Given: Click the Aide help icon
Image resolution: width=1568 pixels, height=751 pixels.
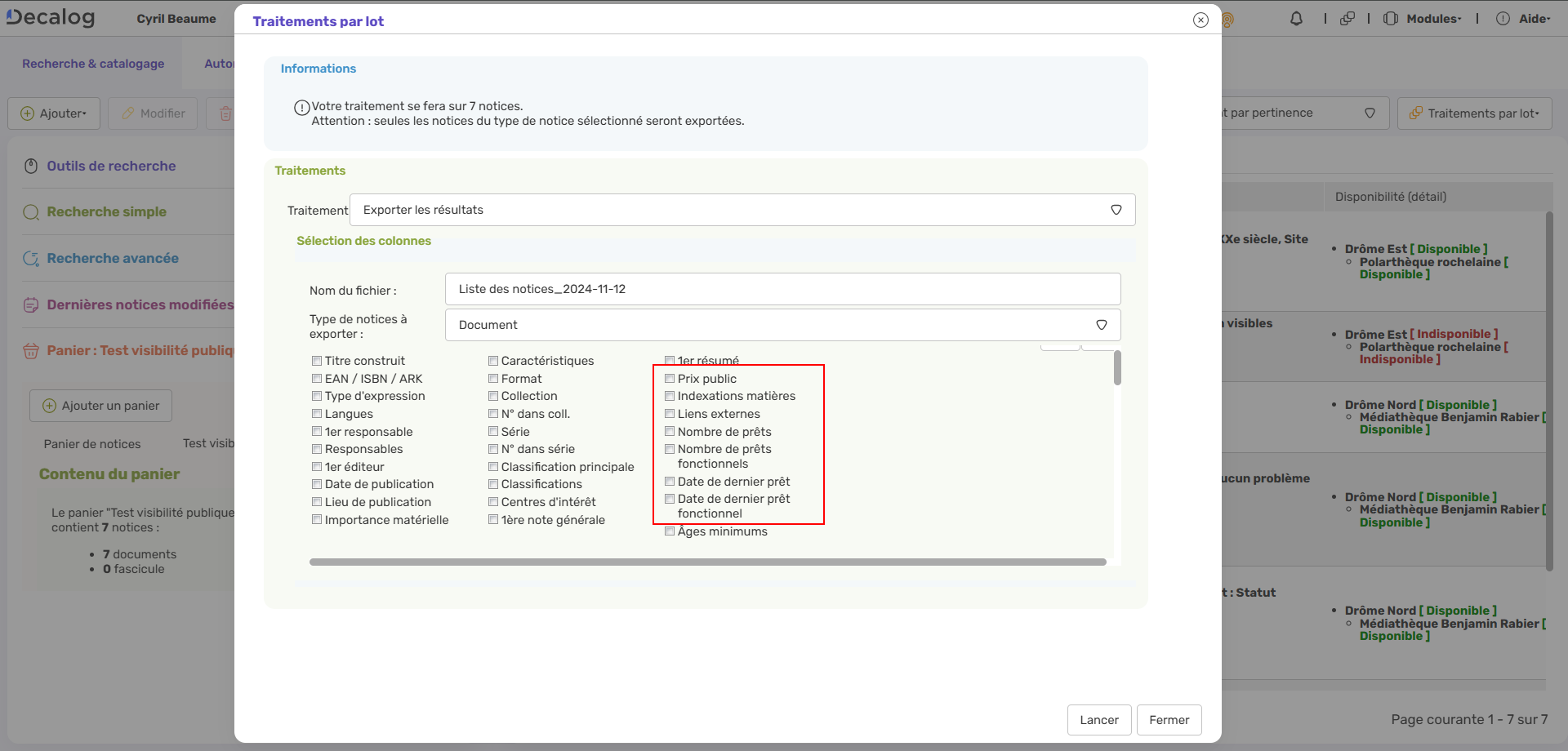Looking at the screenshot, I should pyautogui.click(x=1503, y=19).
